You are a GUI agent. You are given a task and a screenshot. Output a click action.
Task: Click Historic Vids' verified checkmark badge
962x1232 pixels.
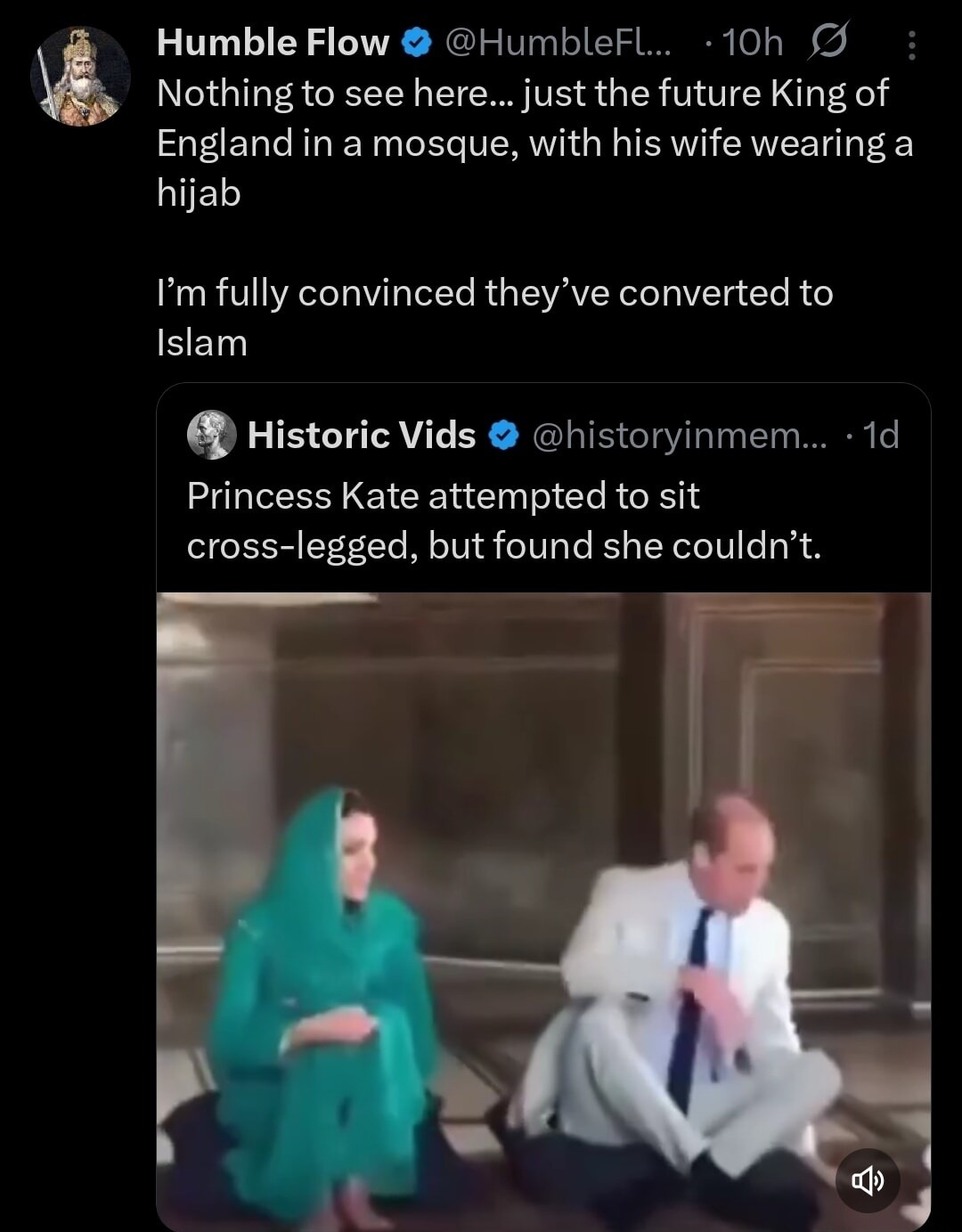click(x=503, y=435)
